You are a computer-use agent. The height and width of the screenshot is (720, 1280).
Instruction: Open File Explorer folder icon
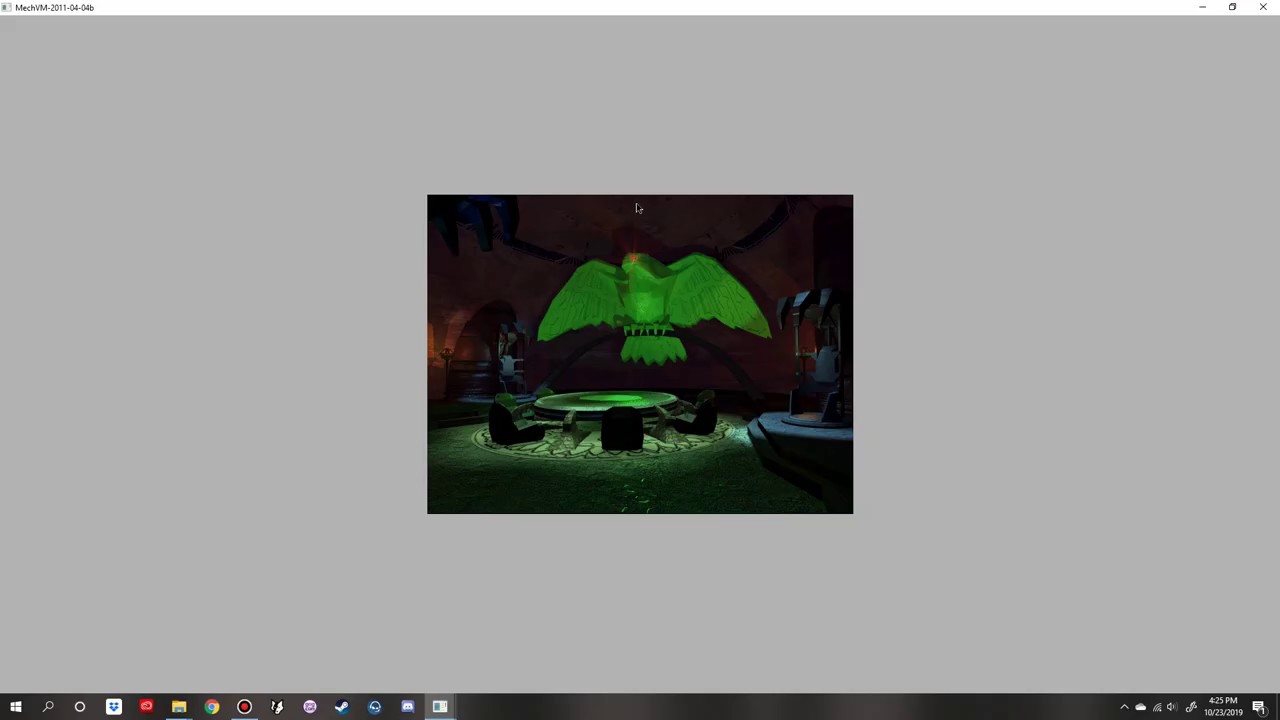click(x=179, y=707)
